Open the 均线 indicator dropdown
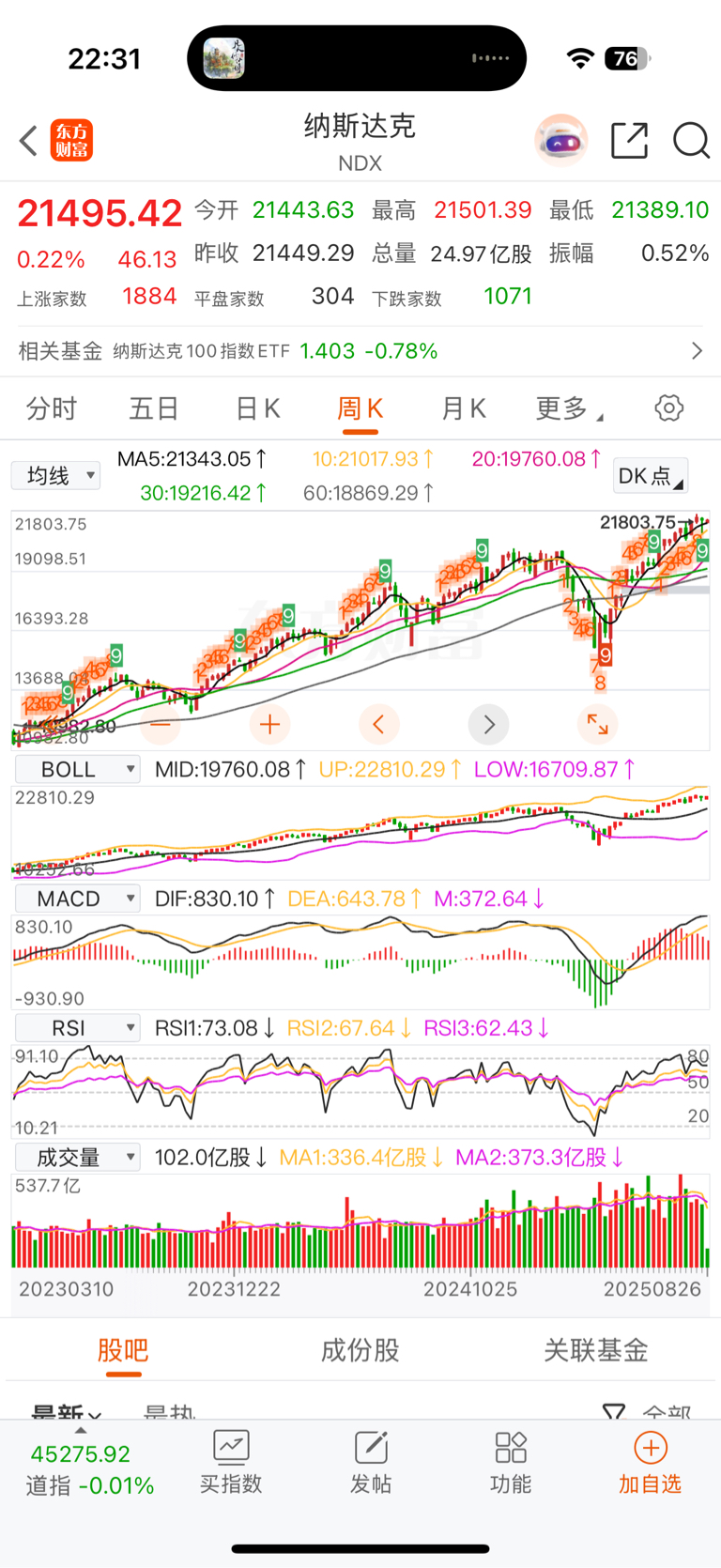Image resolution: width=721 pixels, height=1568 pixels. tap(55, 475)
